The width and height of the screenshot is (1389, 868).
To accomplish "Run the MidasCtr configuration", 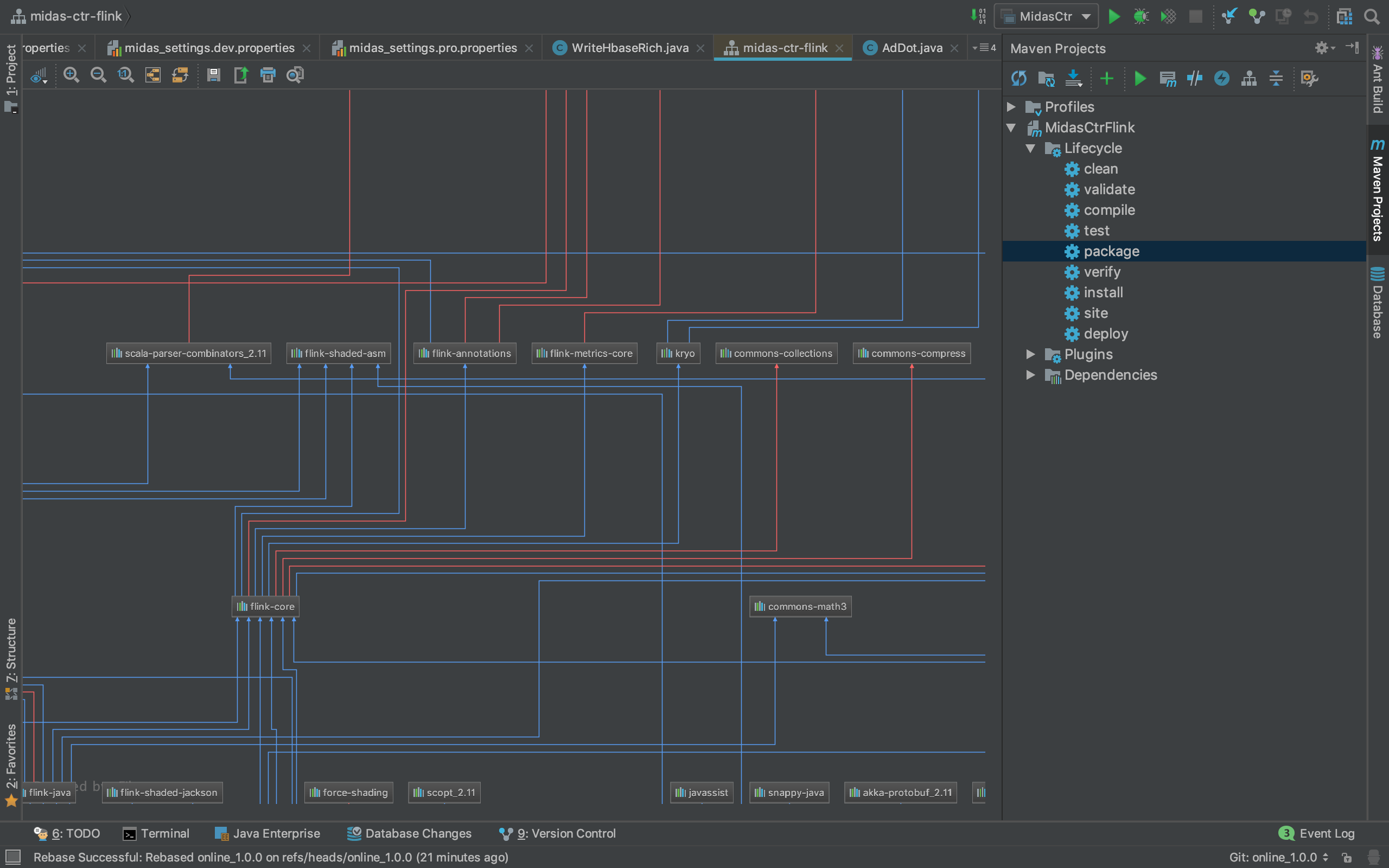I will click(1113, 16).
